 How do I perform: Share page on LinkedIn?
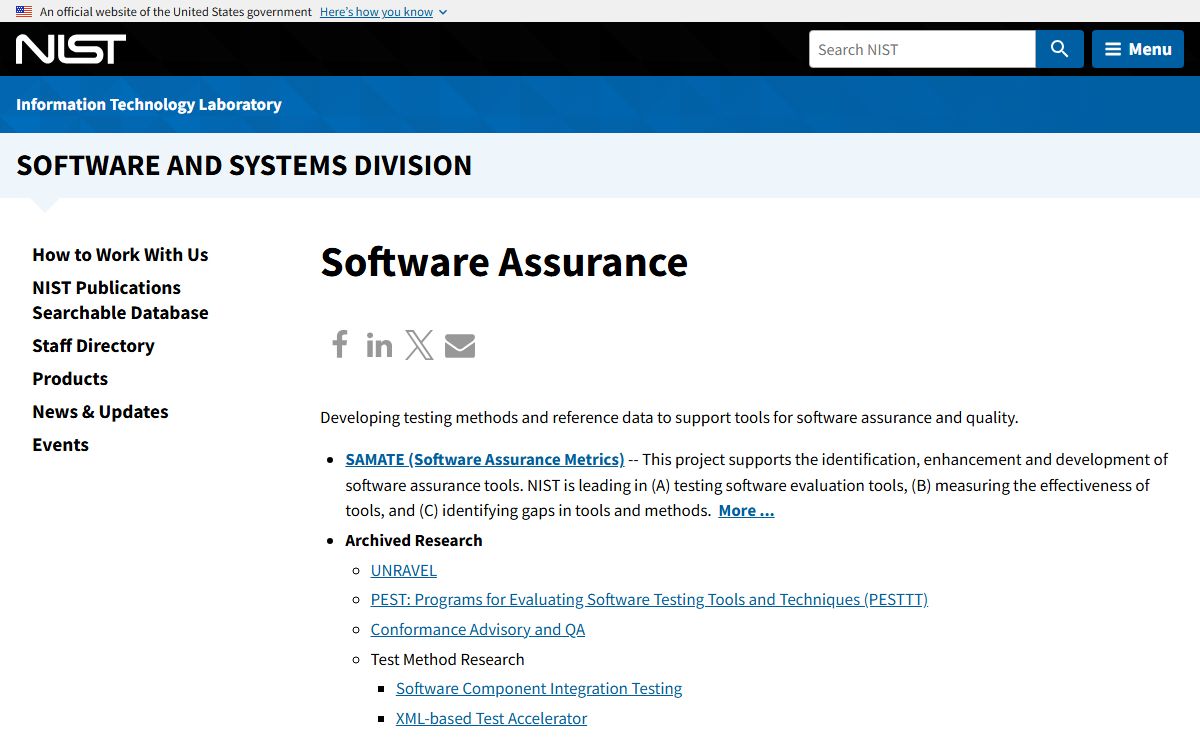click(x=379, y=345)
